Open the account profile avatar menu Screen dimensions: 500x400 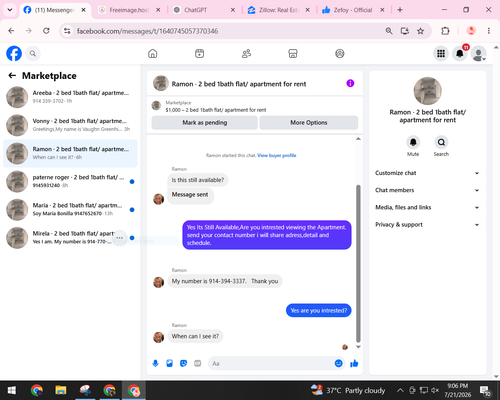[478, 53]
